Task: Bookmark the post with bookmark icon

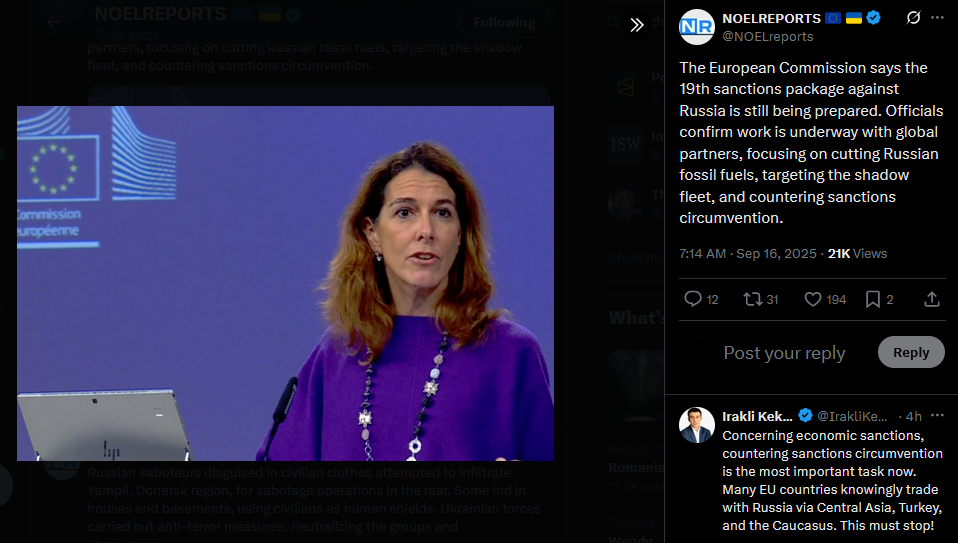Action: coord(872,299)
